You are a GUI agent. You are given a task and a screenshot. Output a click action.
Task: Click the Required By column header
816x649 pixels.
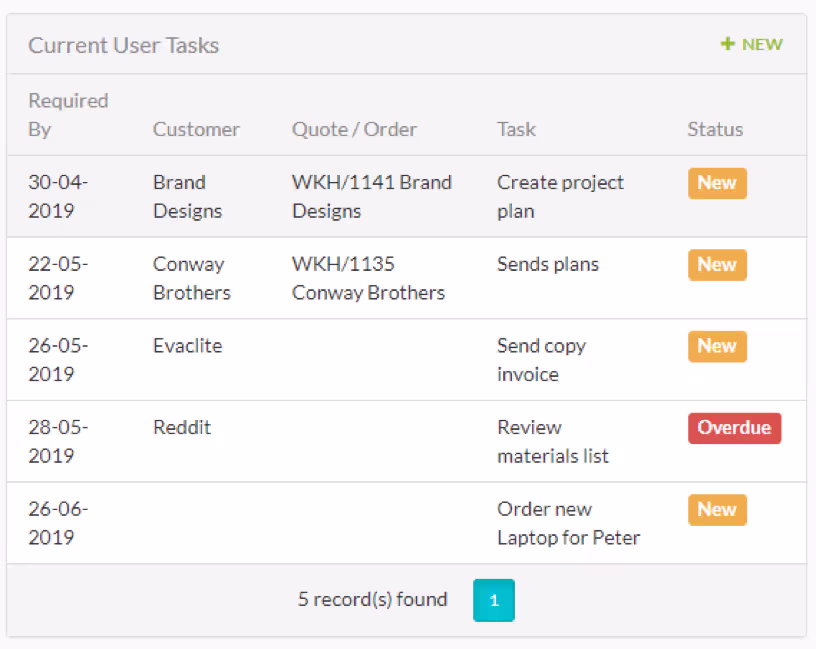(68, 114)
